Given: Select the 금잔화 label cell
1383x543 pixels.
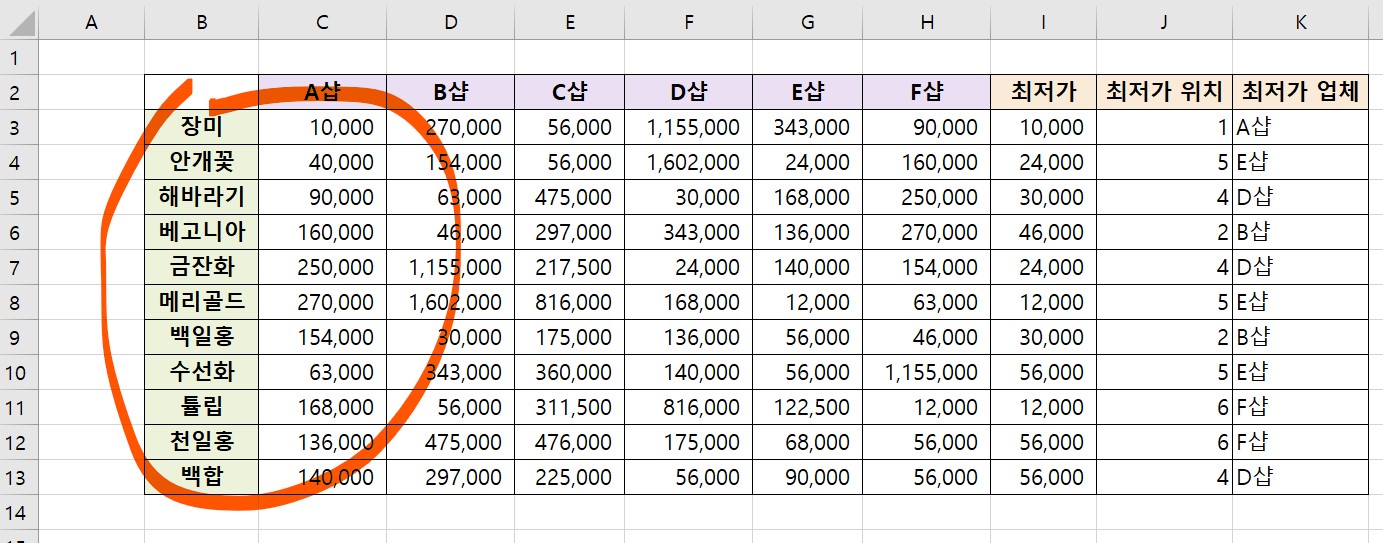Looking at the screenshot, I should pos(201,267).
